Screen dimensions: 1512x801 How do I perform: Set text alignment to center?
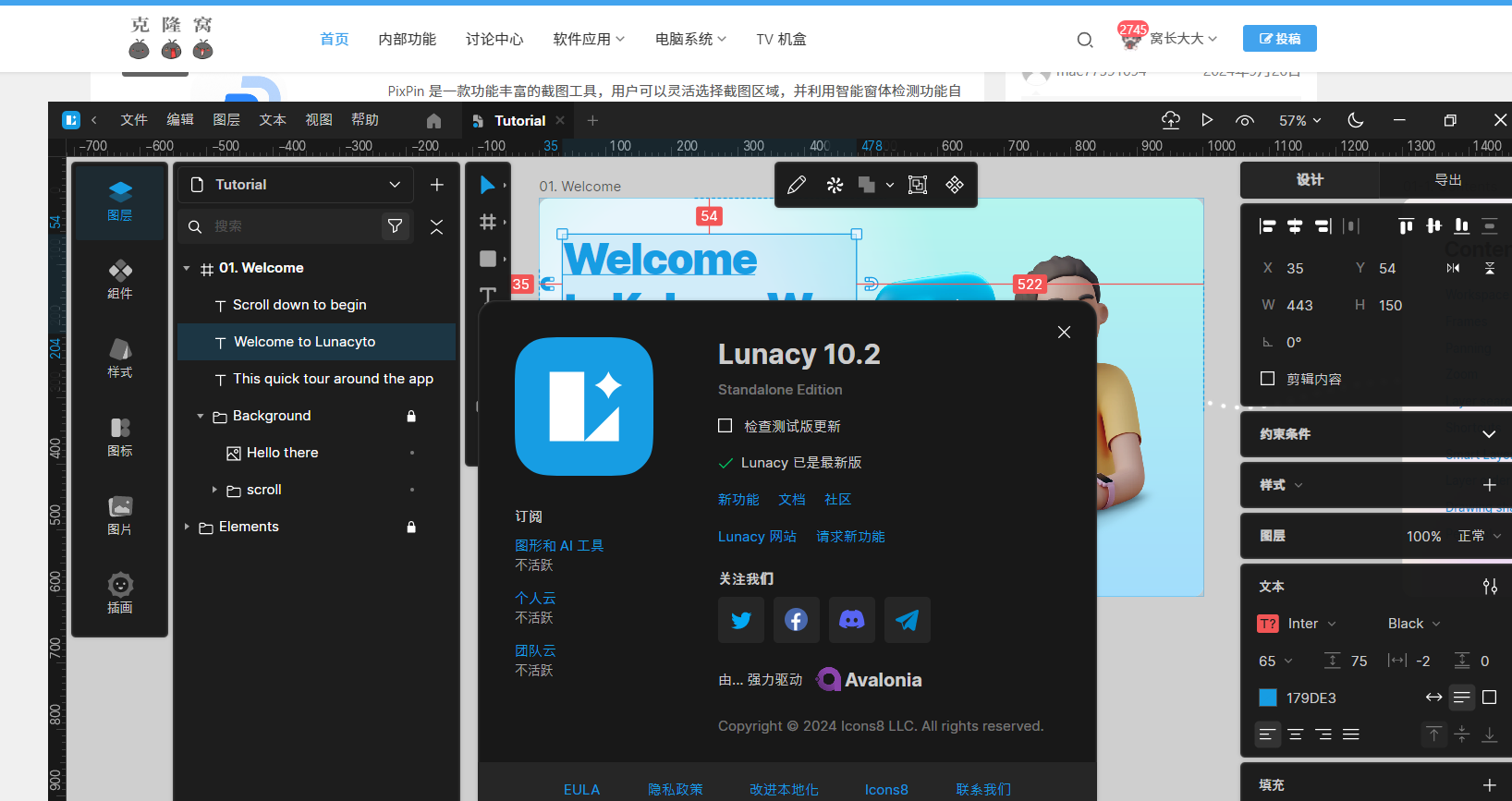1296,734
